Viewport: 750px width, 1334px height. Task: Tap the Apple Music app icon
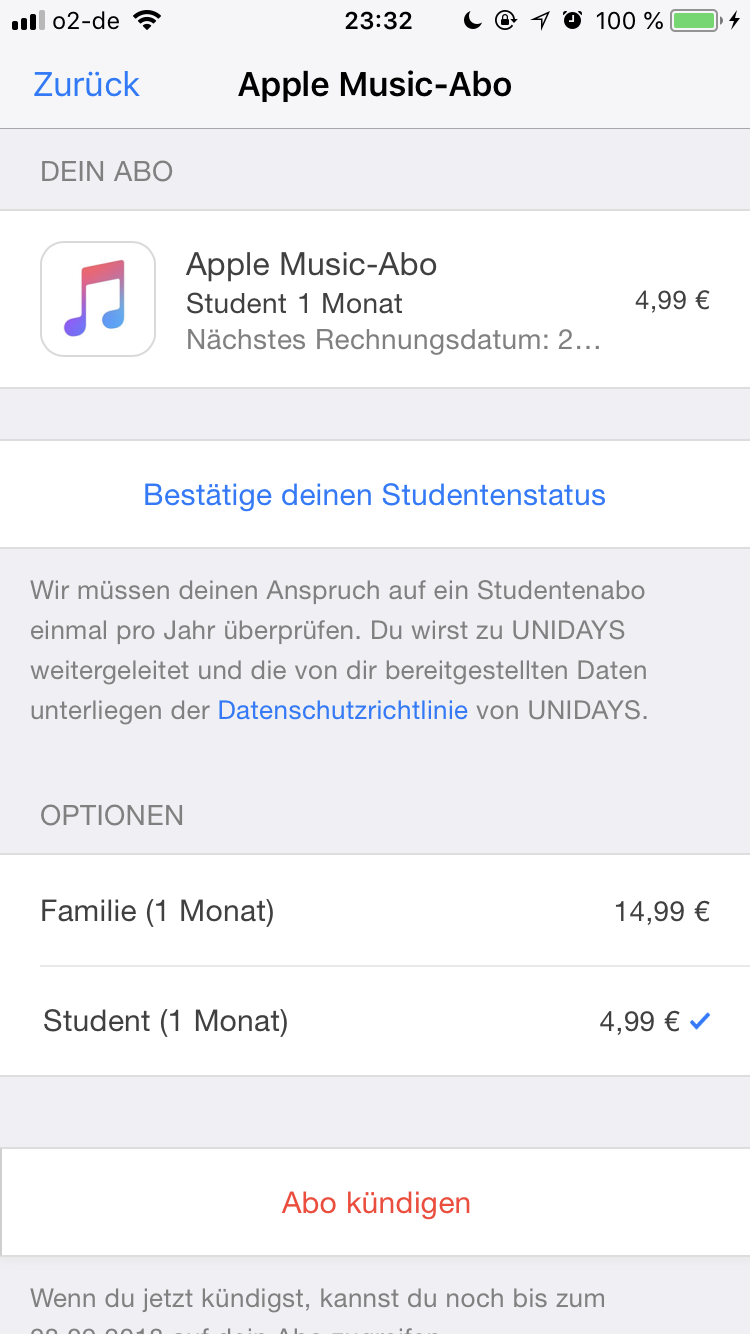coord(97,298)
